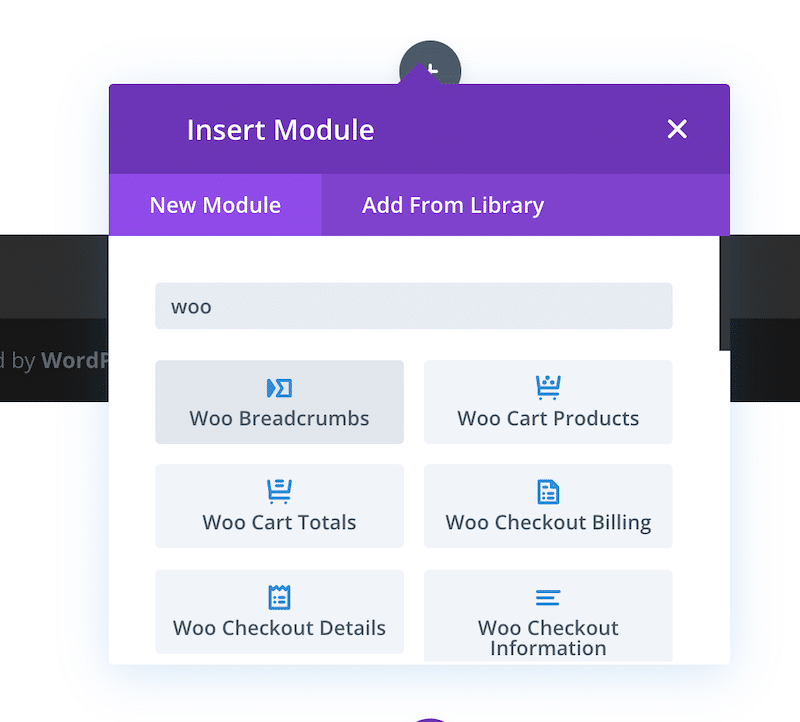The height and width of the screenshot is (722, 800).
Task: Choose the Woo Cart Products module
Action: (548, 402)
